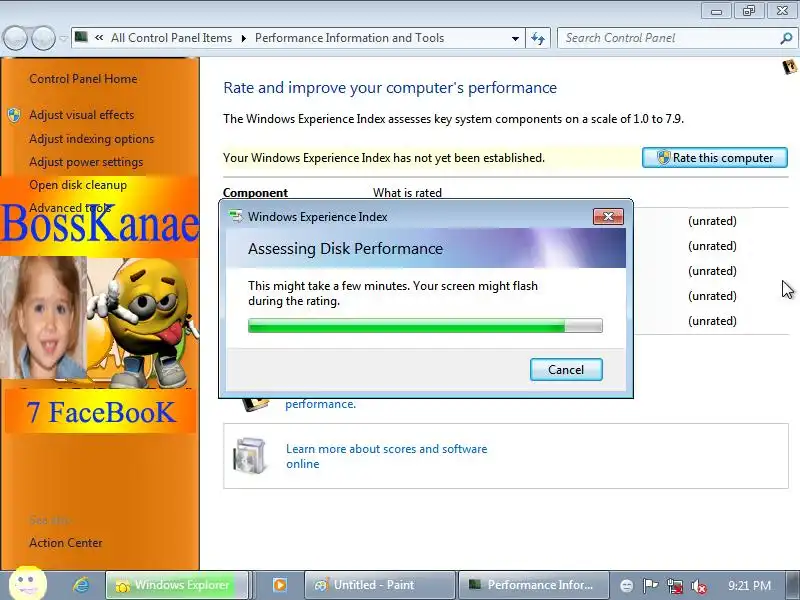
Task: Click the refresh button beside address bar
Action: pyautogui.click(x=538, y=38)
